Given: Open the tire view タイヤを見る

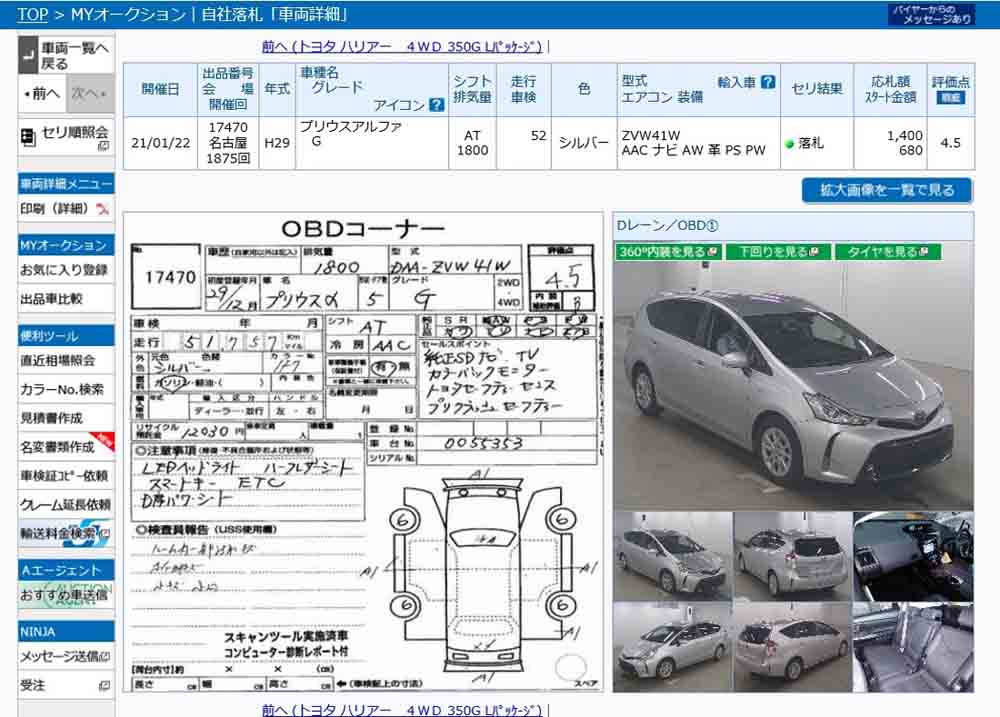Looking at the screenshot, I should click(887, 252).
